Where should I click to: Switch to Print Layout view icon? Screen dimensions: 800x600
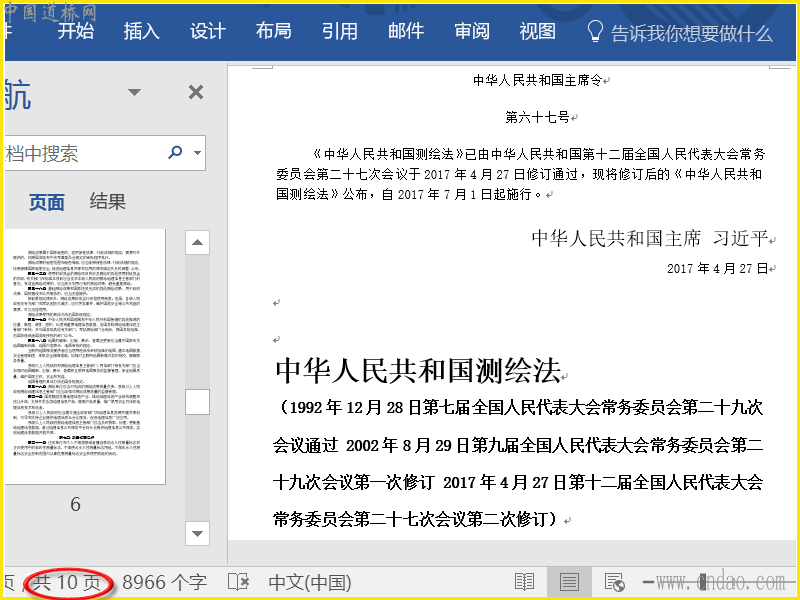click(569, 582)
